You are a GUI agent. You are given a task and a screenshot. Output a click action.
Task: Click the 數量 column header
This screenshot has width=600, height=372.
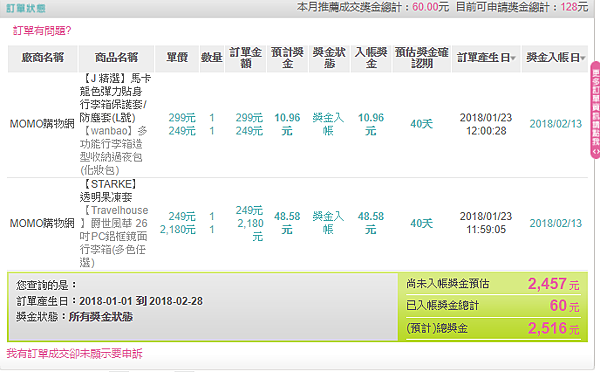(x=212, y=58)
